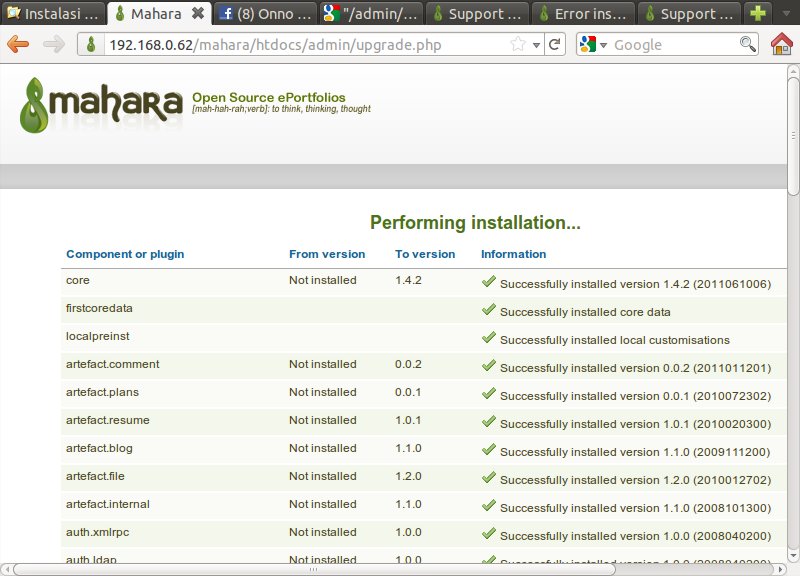This screenshot has width=800, height=576.
Task: Click the vertical scrollbar up arrow
Action: pos(793,70)
